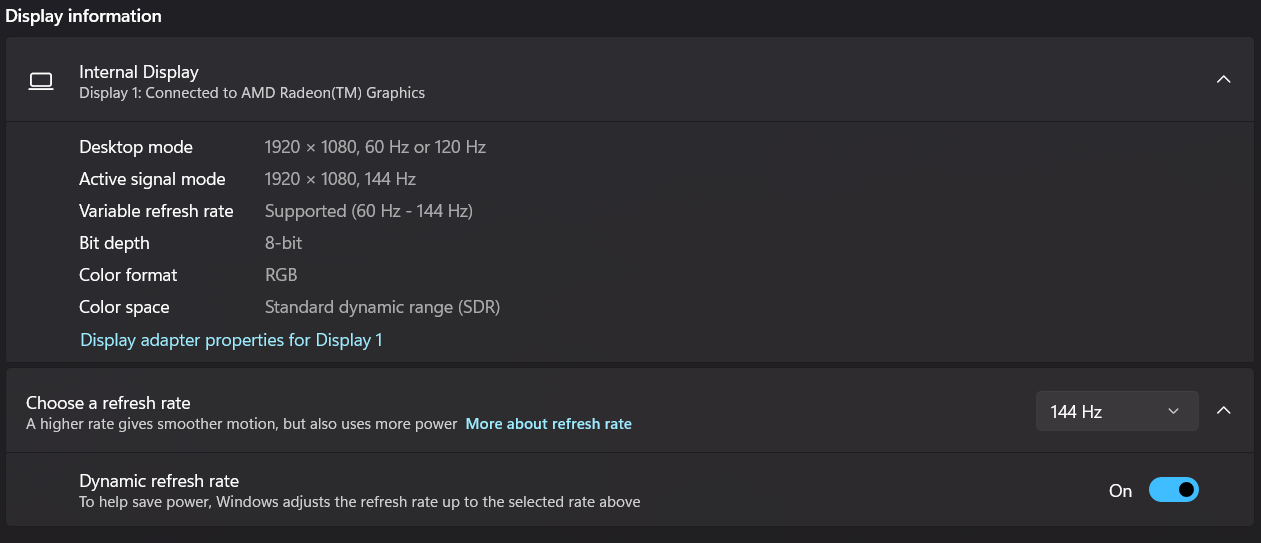
Task: Click the Standard dynamic range (SDR) value
Action: [x=382, y=307]
